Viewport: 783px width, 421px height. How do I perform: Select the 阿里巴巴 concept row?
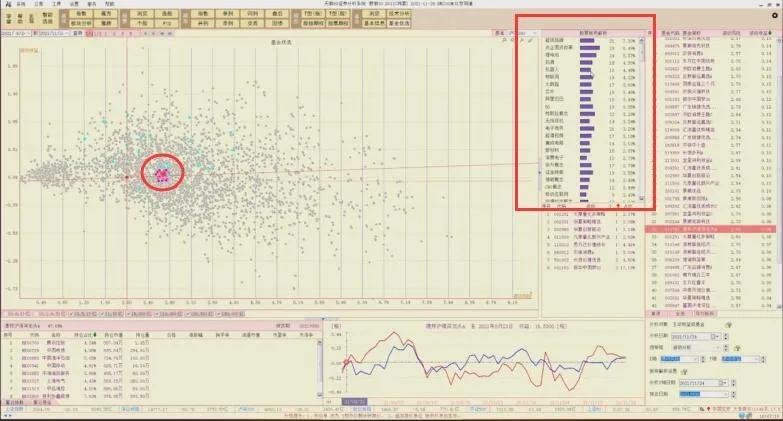click(x=592, y=99)
